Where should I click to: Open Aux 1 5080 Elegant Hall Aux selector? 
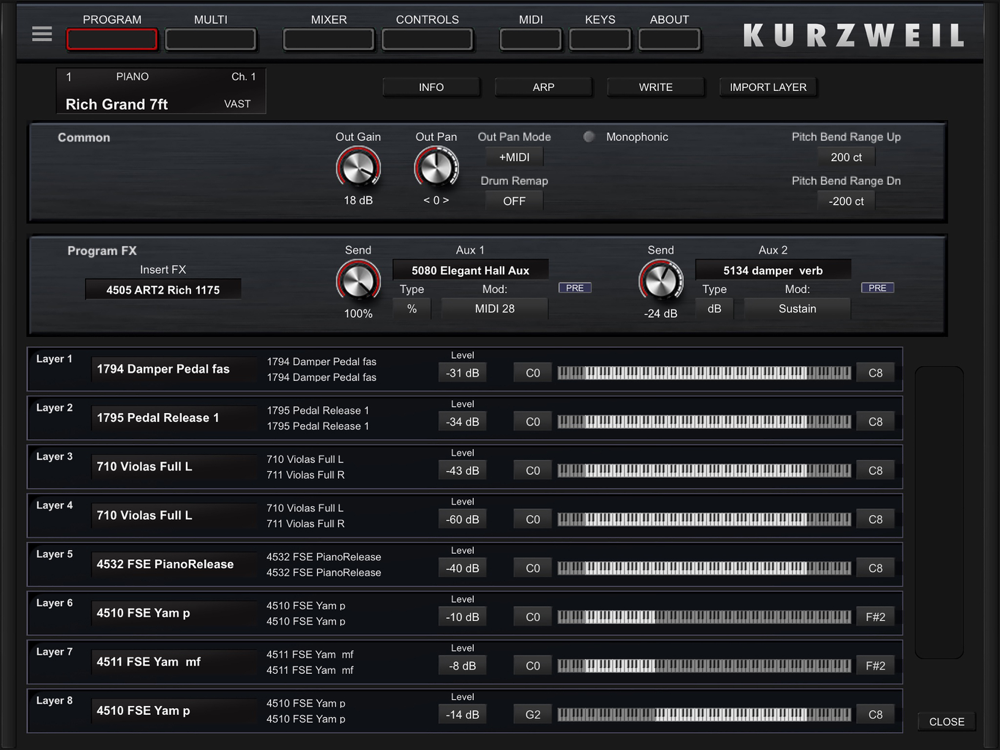point(471,270)
